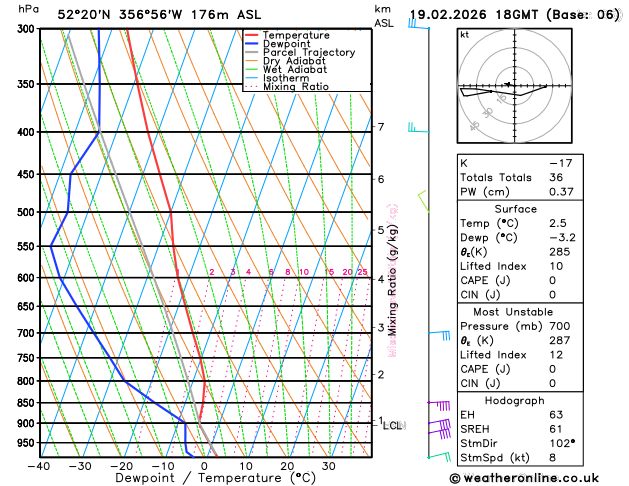
Task: Click the storm motion arrow in hodograph
Action: coord(508,84)
